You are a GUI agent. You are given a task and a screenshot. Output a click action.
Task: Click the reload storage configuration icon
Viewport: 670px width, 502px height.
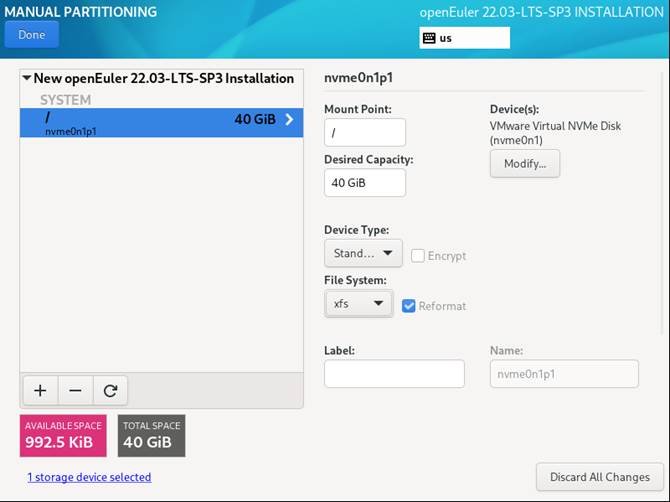[110, 390]
